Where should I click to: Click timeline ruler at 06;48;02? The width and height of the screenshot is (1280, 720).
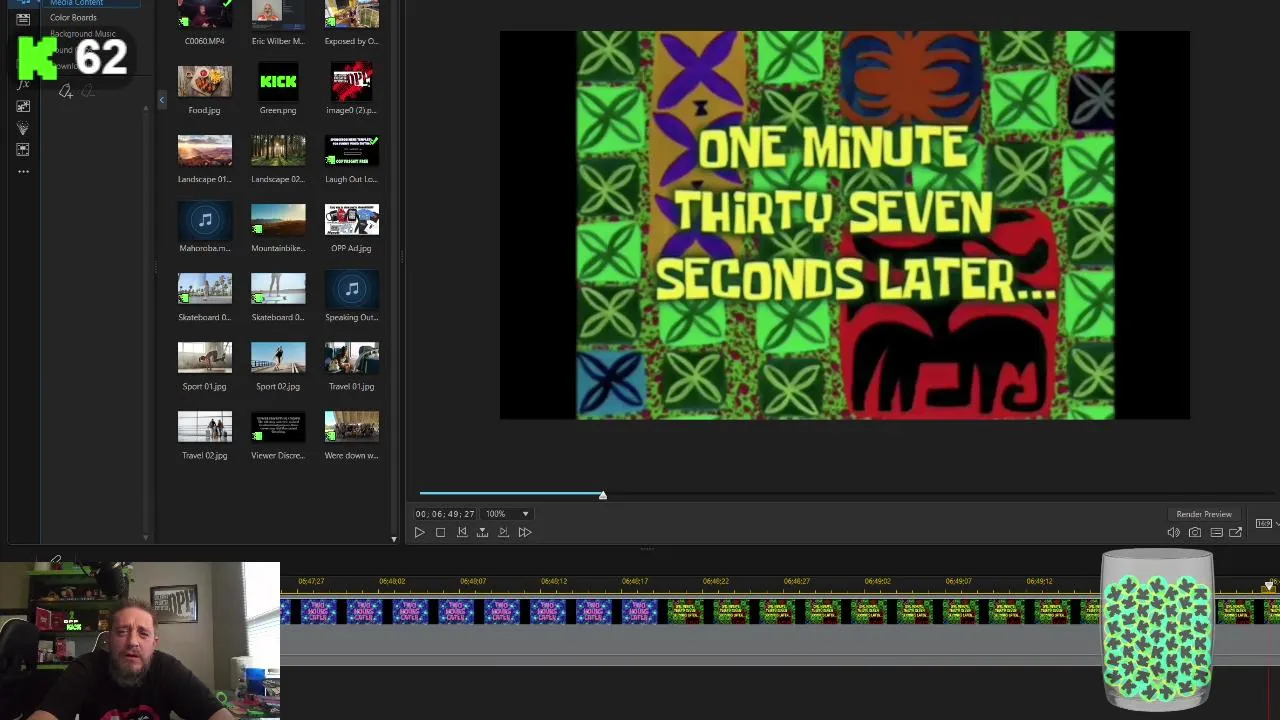point(392,581)
